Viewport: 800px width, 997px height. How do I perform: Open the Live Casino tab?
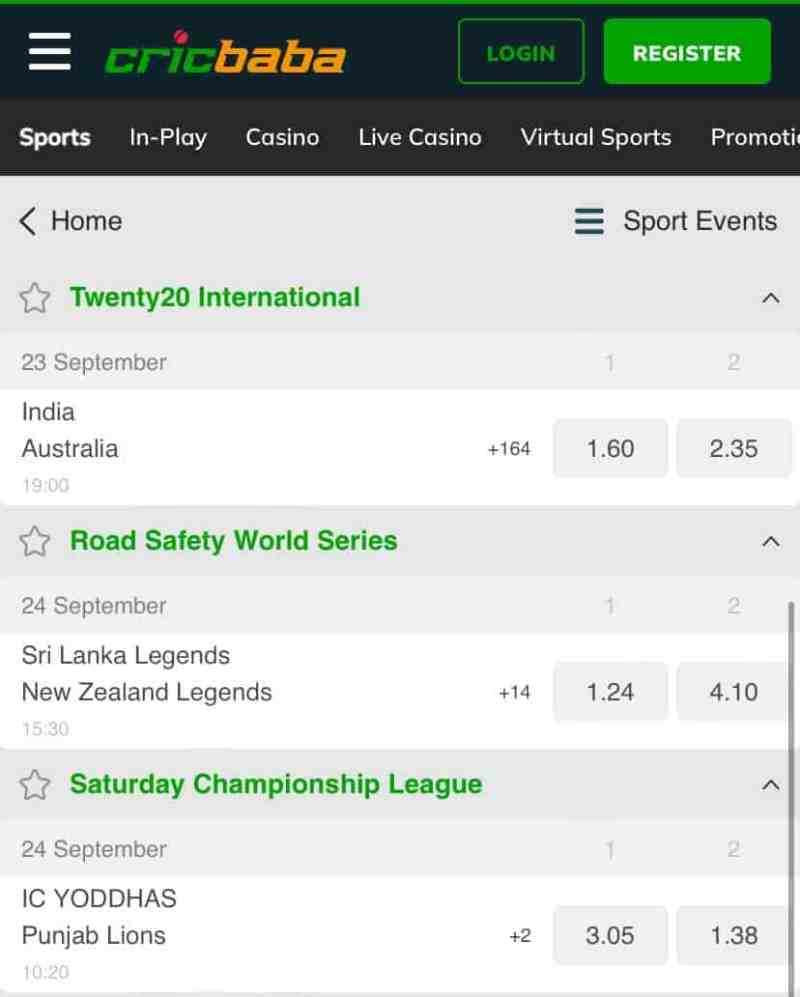click(x=420, y=137)
